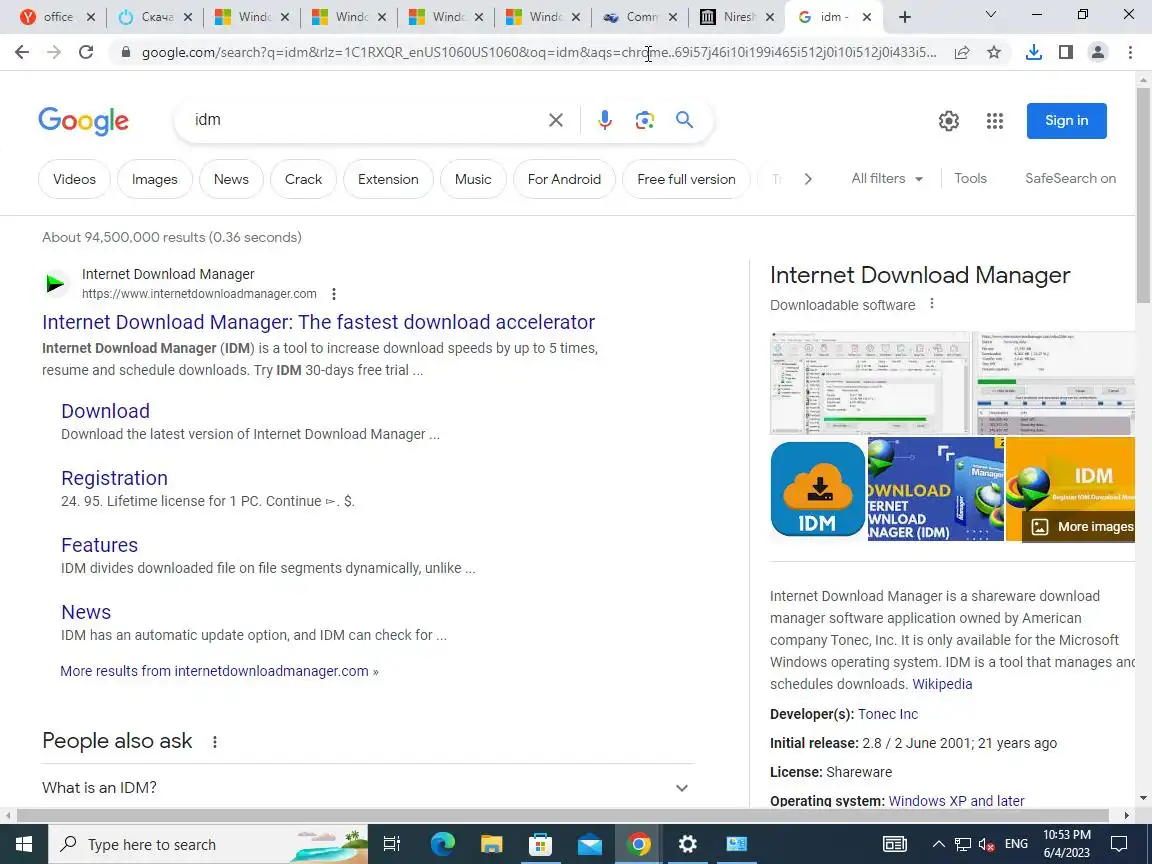This screenshot has height=864, width=1152.
Task: Select Free full version chip
Action: (x=686, y=179)
